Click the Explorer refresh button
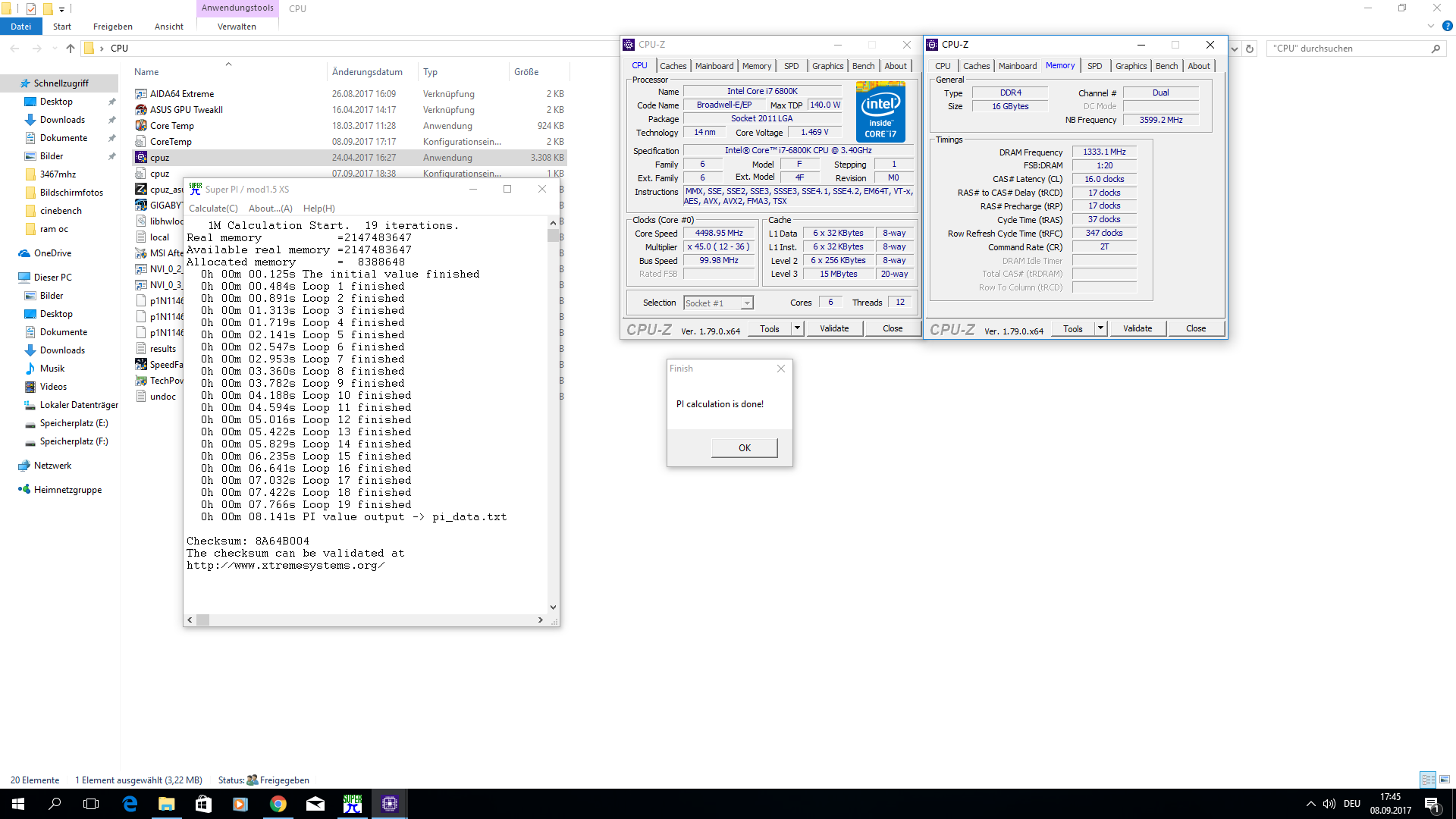 1250,49
